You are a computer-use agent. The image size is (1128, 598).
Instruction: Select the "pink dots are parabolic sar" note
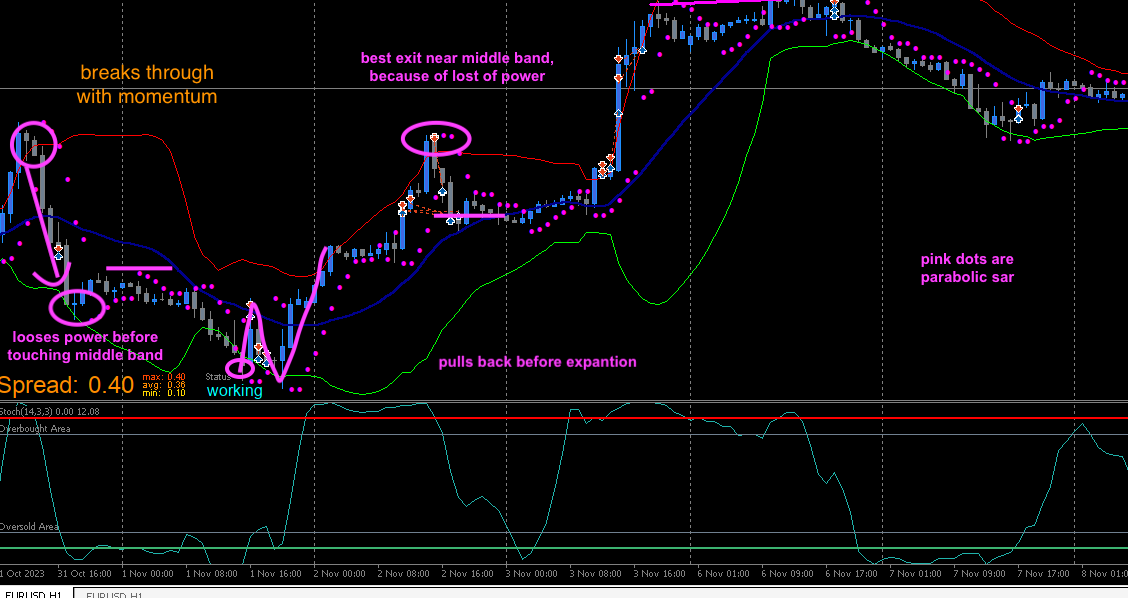pyautogui.click(x=967, y=268)
